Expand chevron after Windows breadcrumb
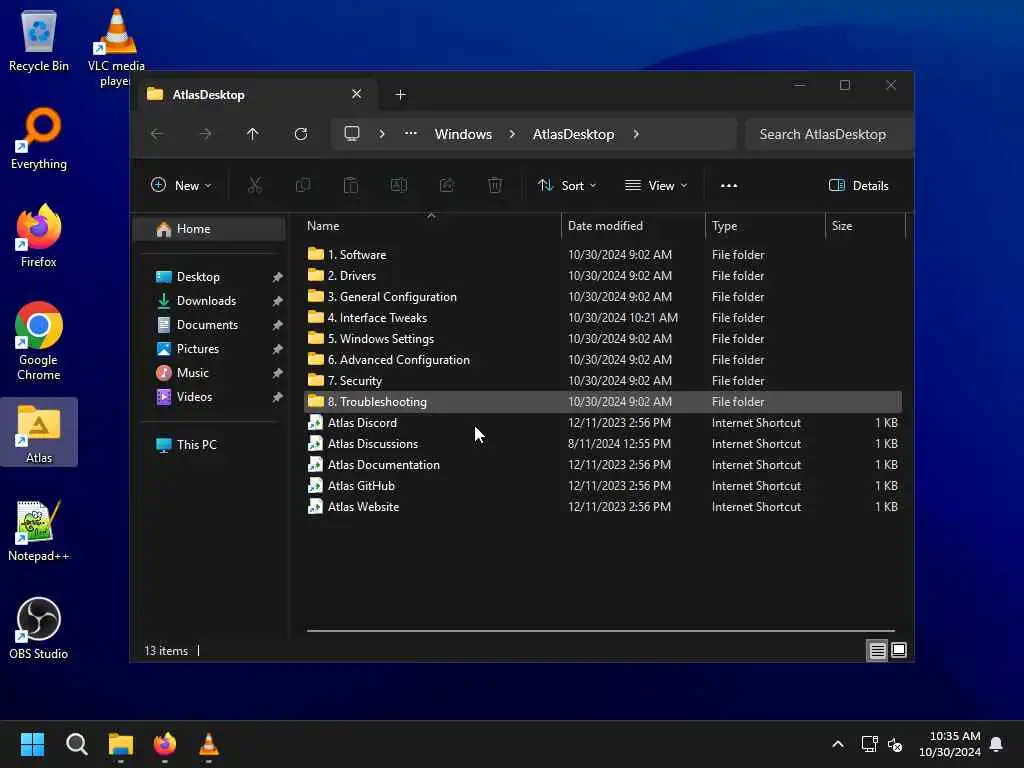 point(512,134)
